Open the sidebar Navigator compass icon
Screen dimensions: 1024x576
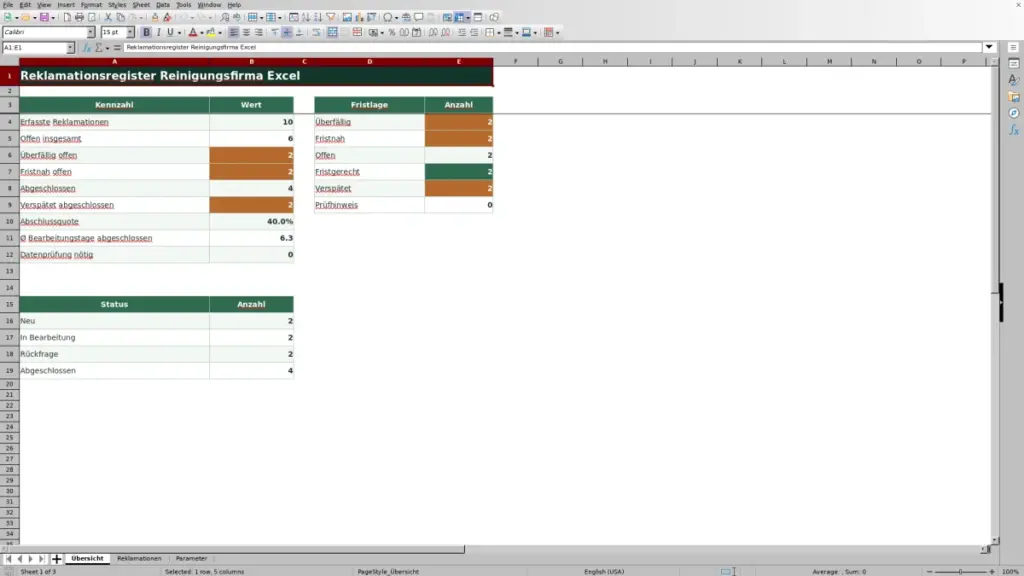click(x=1014, y=114)
